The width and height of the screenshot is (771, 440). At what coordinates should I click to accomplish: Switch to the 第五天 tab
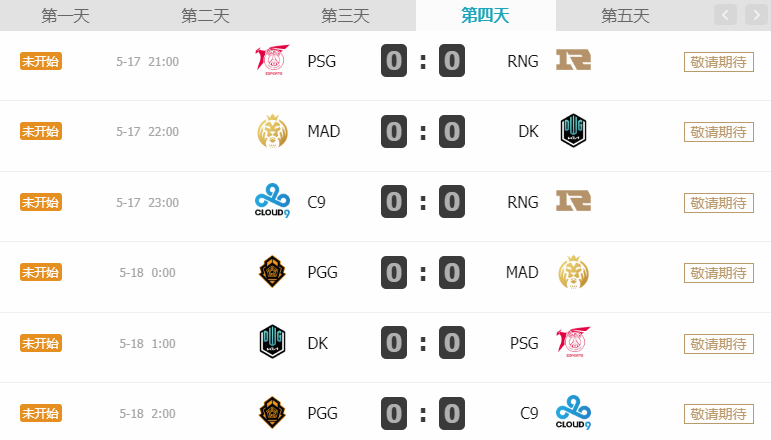tap(625, 16)
